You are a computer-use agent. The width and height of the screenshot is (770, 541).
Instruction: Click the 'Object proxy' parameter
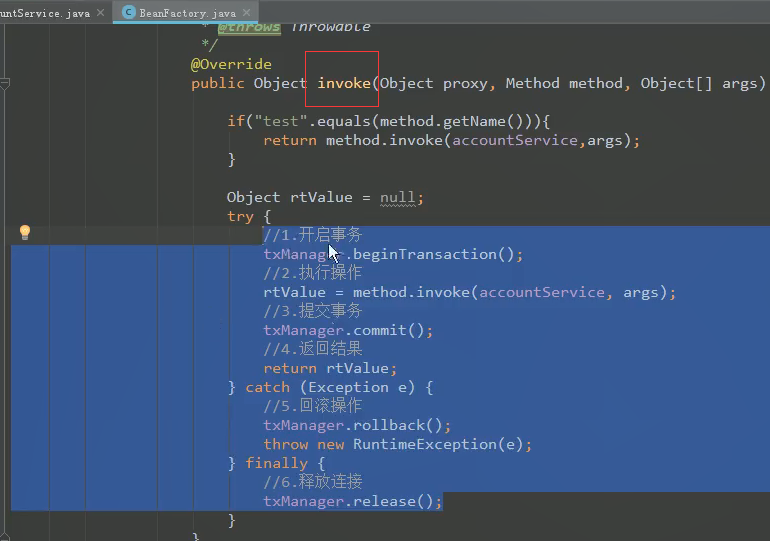pyautogui.click(x=433, y=83)
